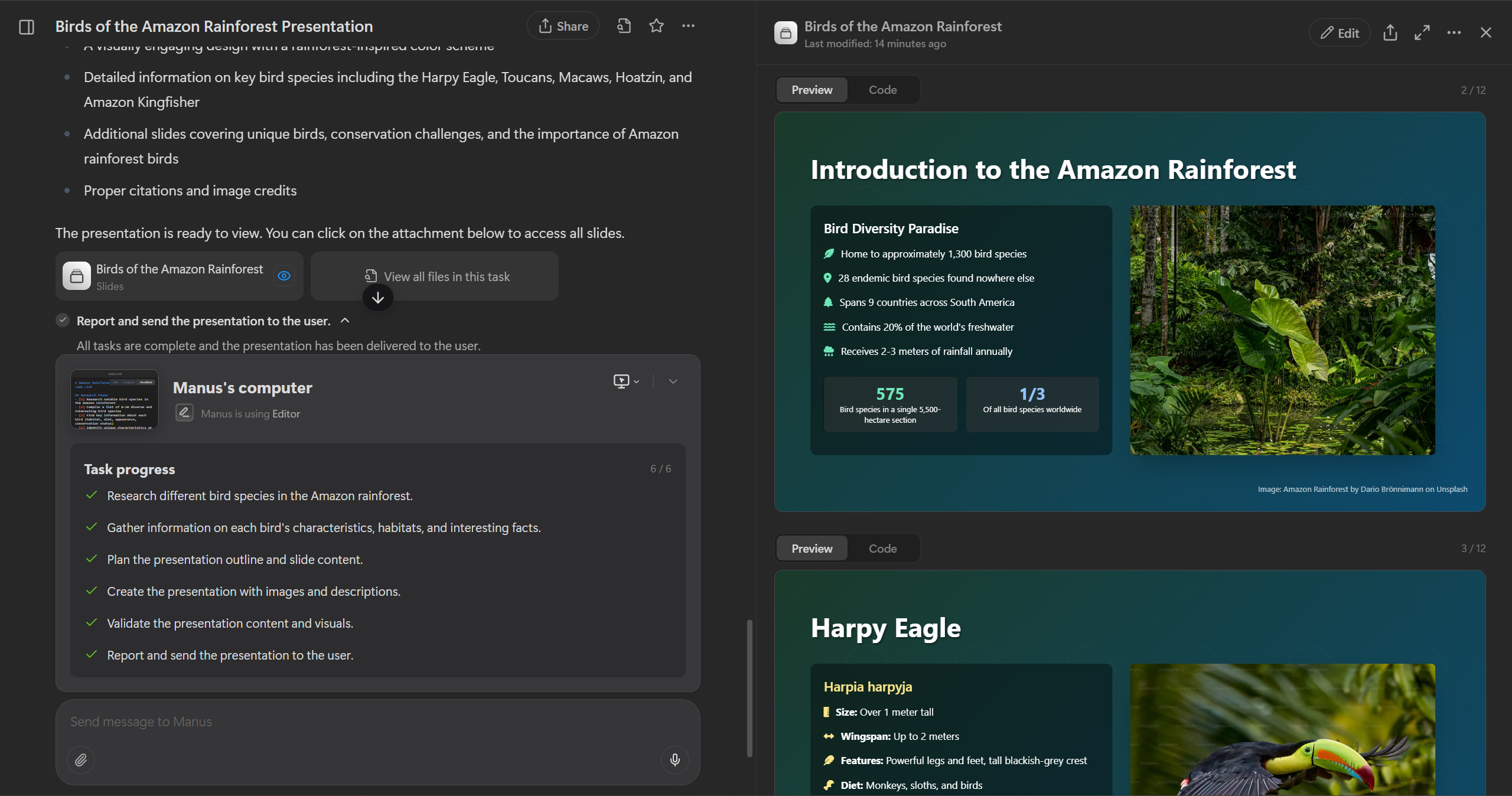Click the export icon next to Edit
Screen dimensions: 1512x796
[1390, 33]
